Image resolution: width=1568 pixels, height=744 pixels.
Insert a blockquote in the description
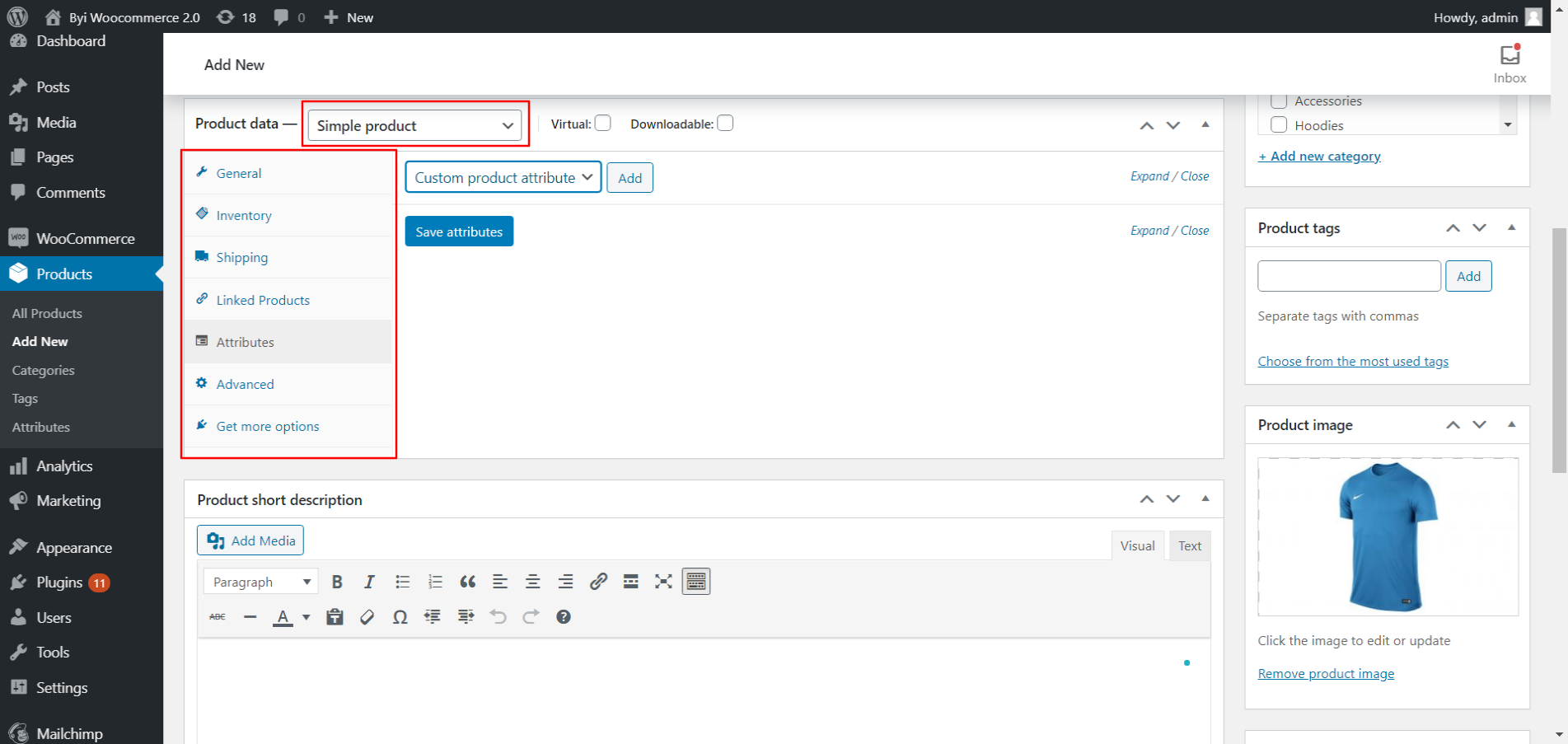pos(468,581)
